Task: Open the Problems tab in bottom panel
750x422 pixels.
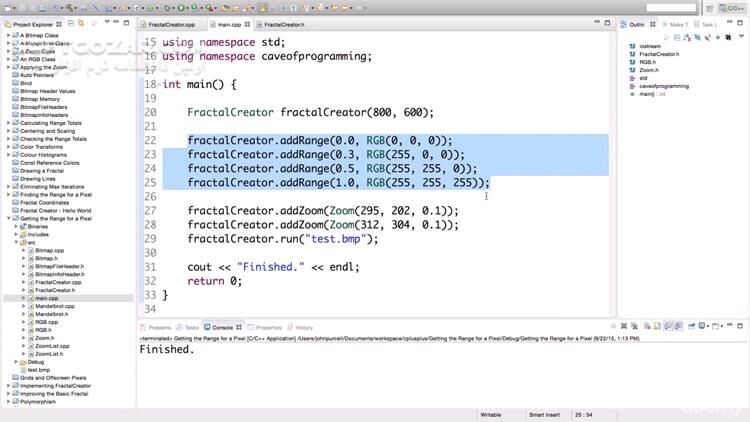Action: point(159,327)
